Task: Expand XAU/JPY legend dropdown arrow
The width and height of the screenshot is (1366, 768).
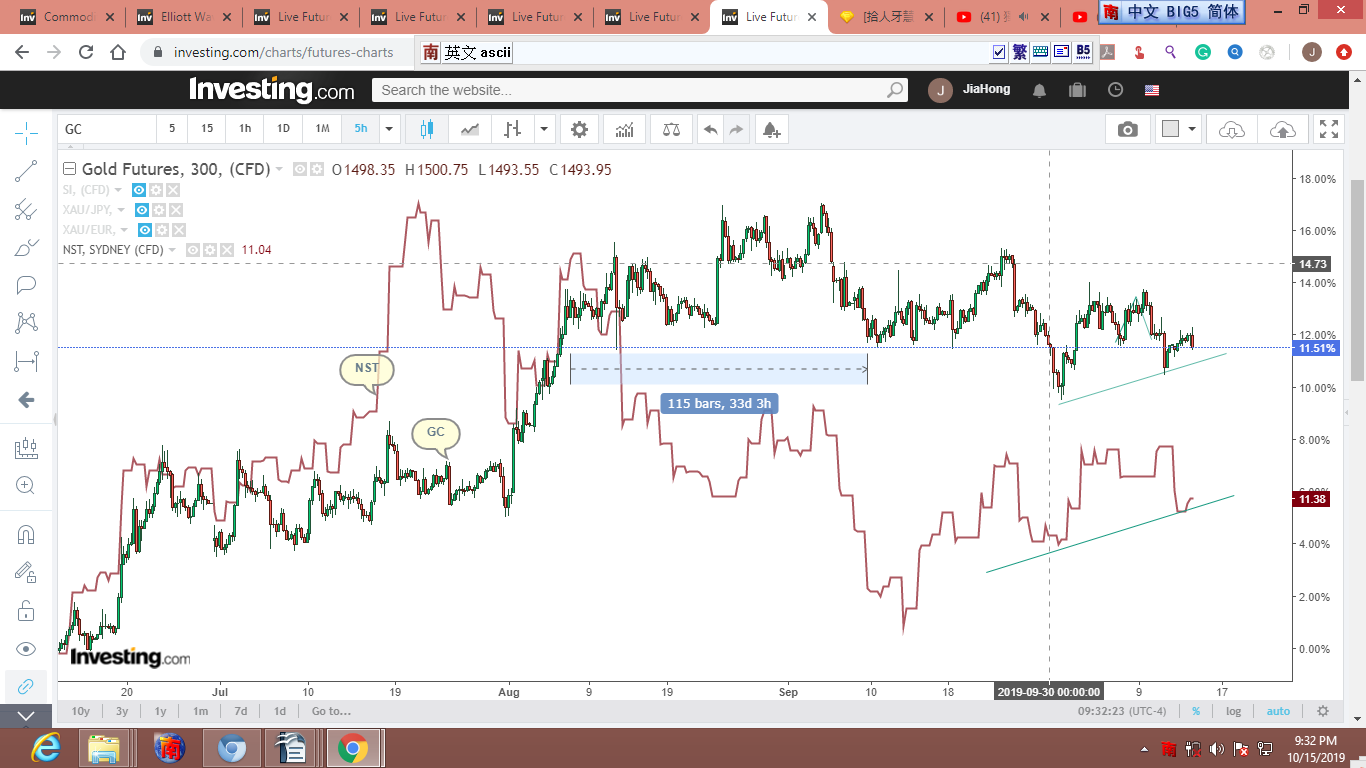Action: pyautogui.click(x=122, y=210)
